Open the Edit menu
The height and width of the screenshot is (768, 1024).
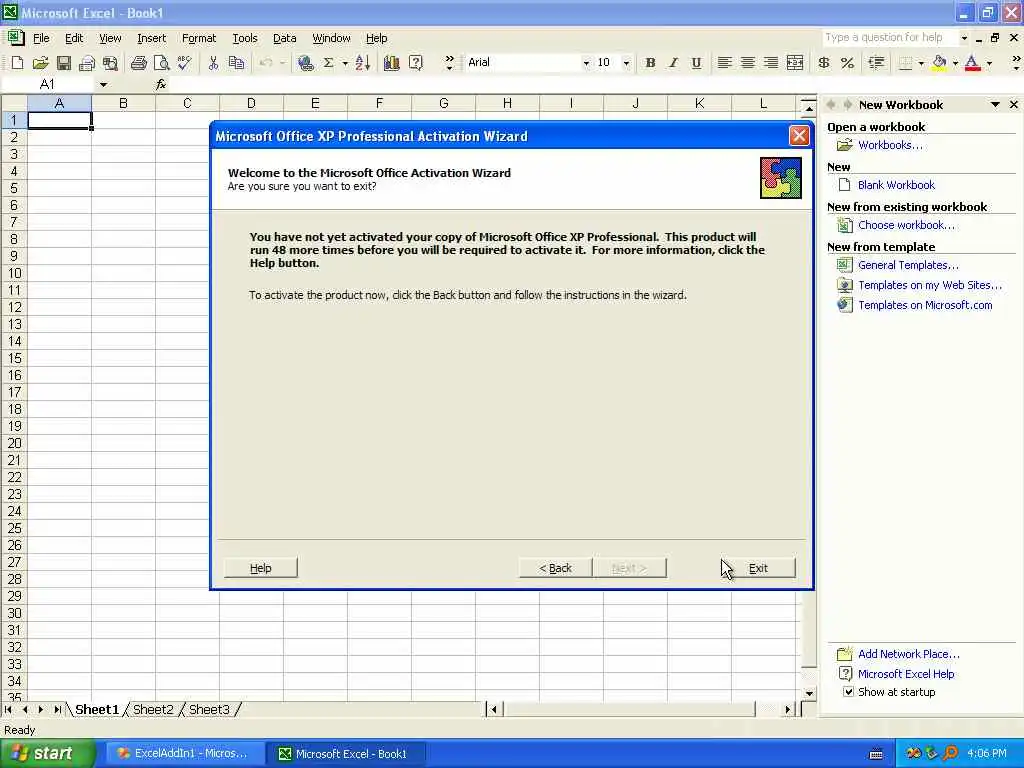coord(74,38)
